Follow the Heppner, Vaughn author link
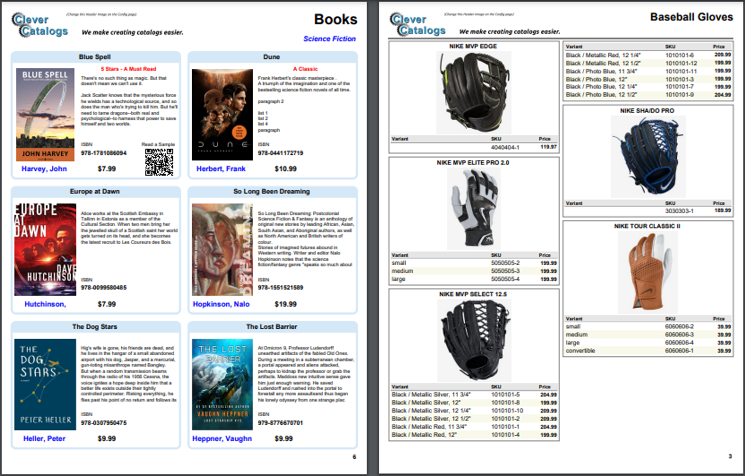The height and width of the screenshot is (476, 746). [222, 438]
